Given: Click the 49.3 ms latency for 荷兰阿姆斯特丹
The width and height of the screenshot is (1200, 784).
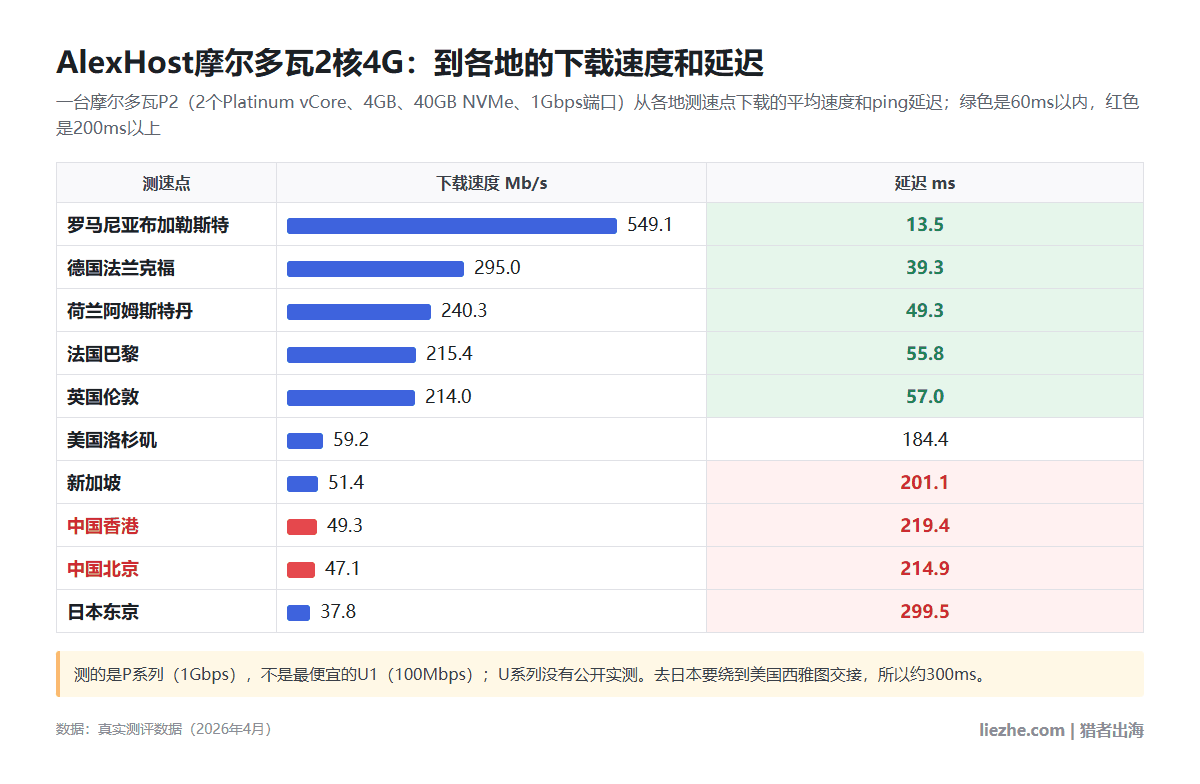Looking at the screenshot, I should pos(925,311).
